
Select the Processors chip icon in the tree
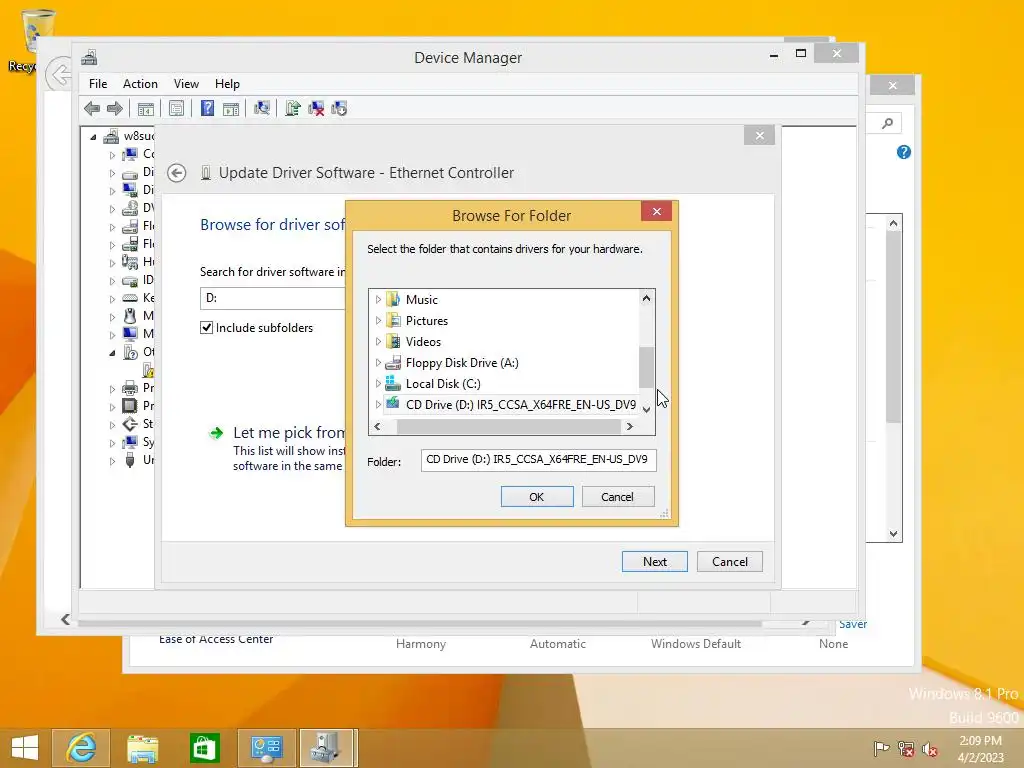click(130, 406)
